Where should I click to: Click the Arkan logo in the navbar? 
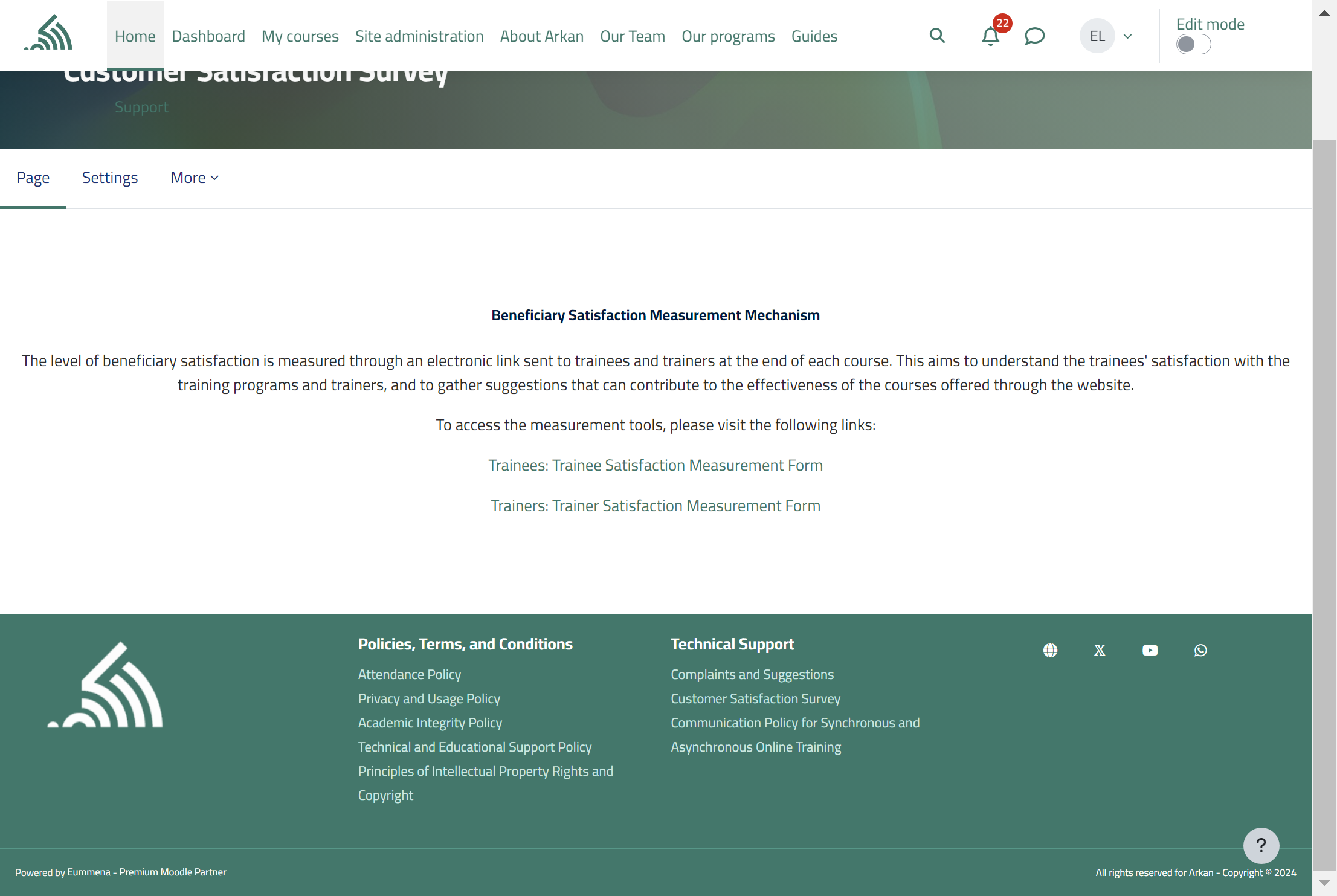point(48,33)
